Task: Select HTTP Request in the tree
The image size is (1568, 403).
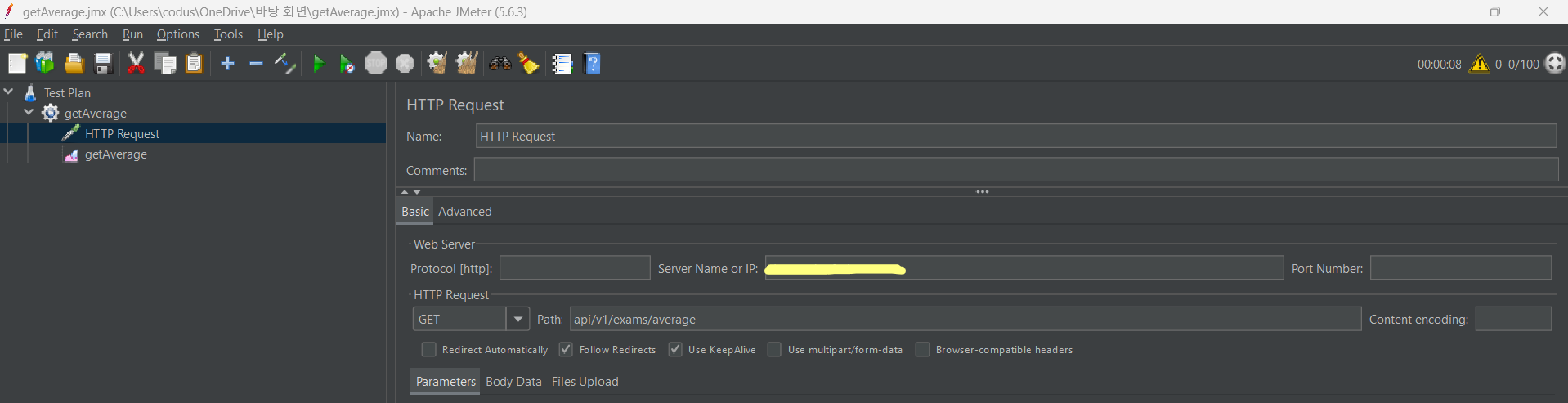Action: [123, 133]
